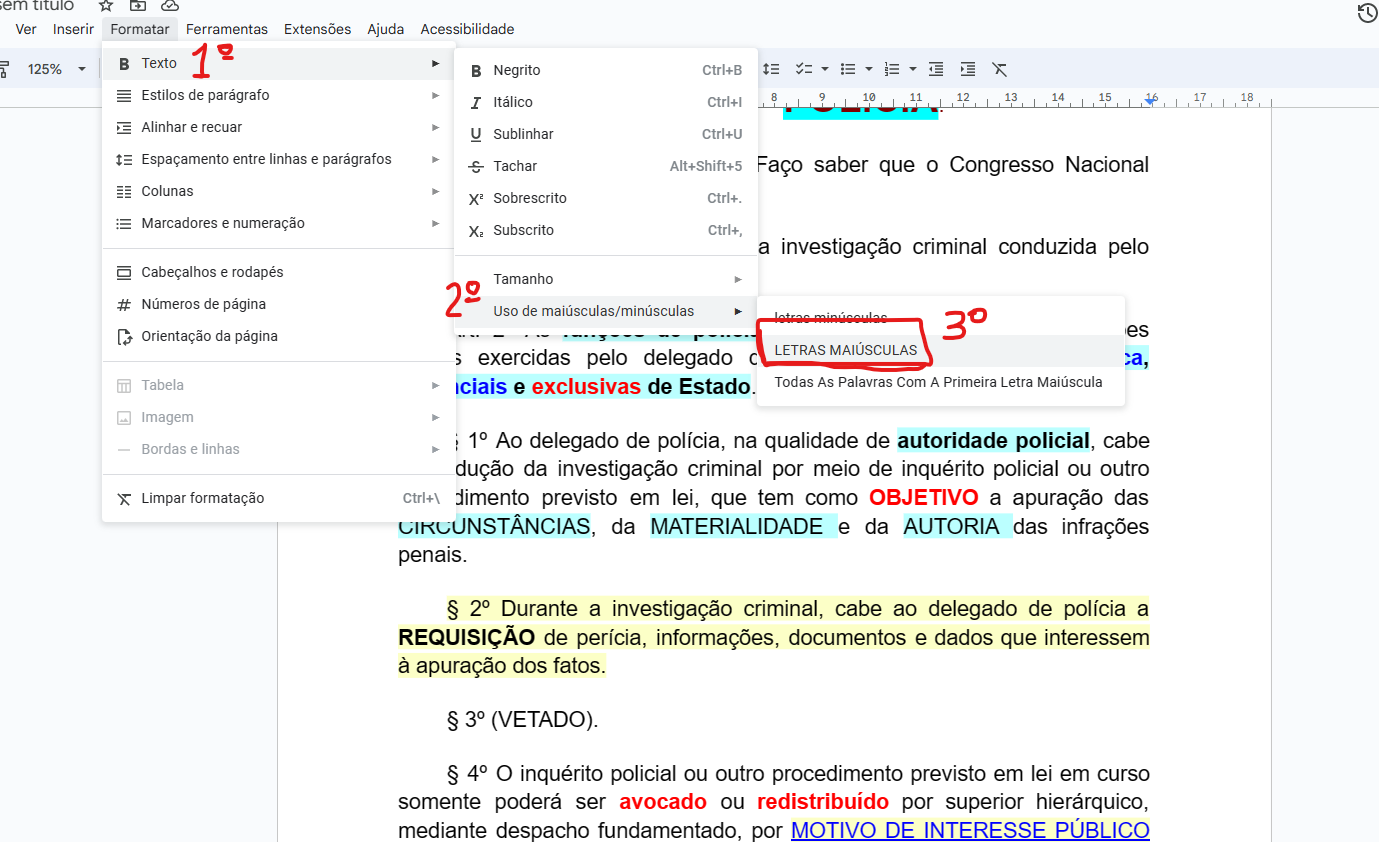Expand the Colunas submenu
This screenshot has width=1379, height=842.
279,191
